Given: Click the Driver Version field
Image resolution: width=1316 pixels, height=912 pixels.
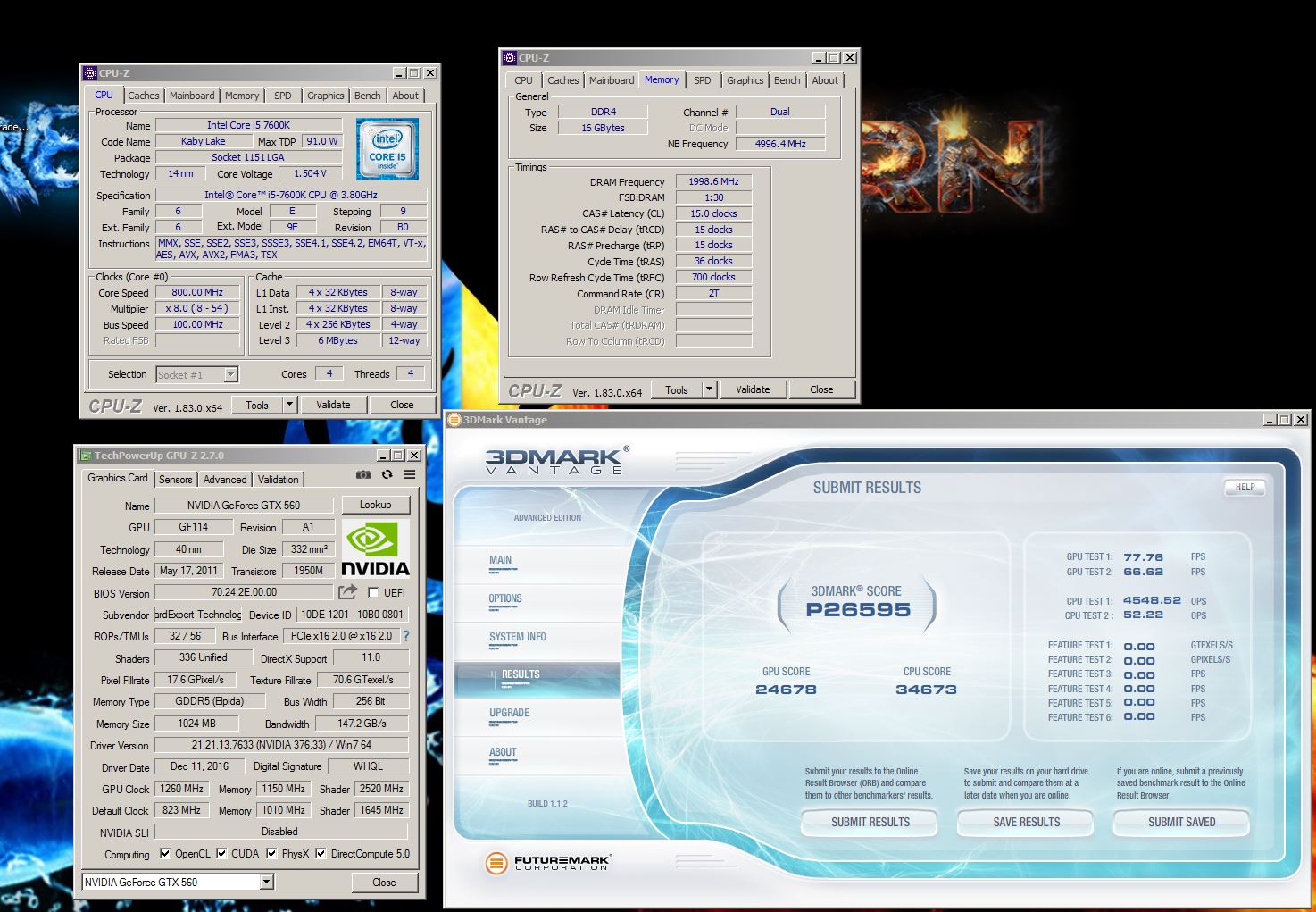Looking at the screenshot, I should pyautogui.click(x=281, y=744).
